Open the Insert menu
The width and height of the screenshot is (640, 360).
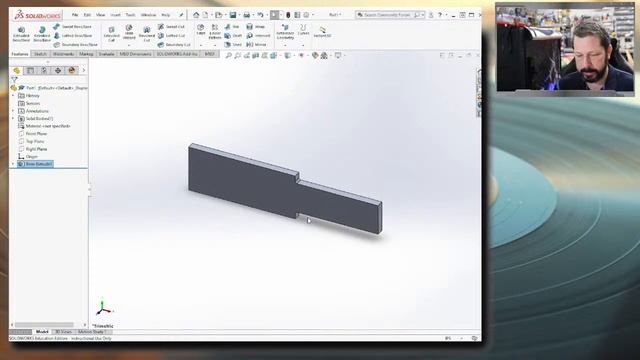(116, 15)
